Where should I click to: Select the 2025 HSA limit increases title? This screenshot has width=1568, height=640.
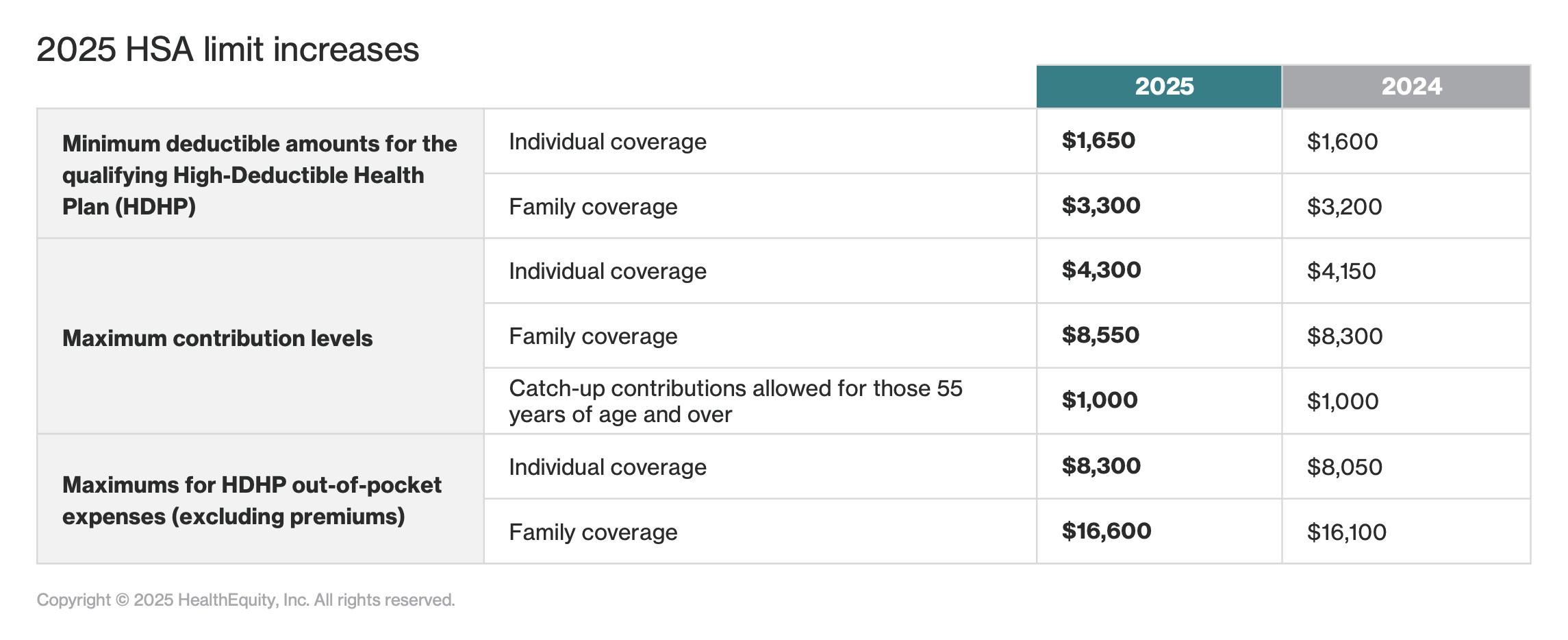(227, 49)
